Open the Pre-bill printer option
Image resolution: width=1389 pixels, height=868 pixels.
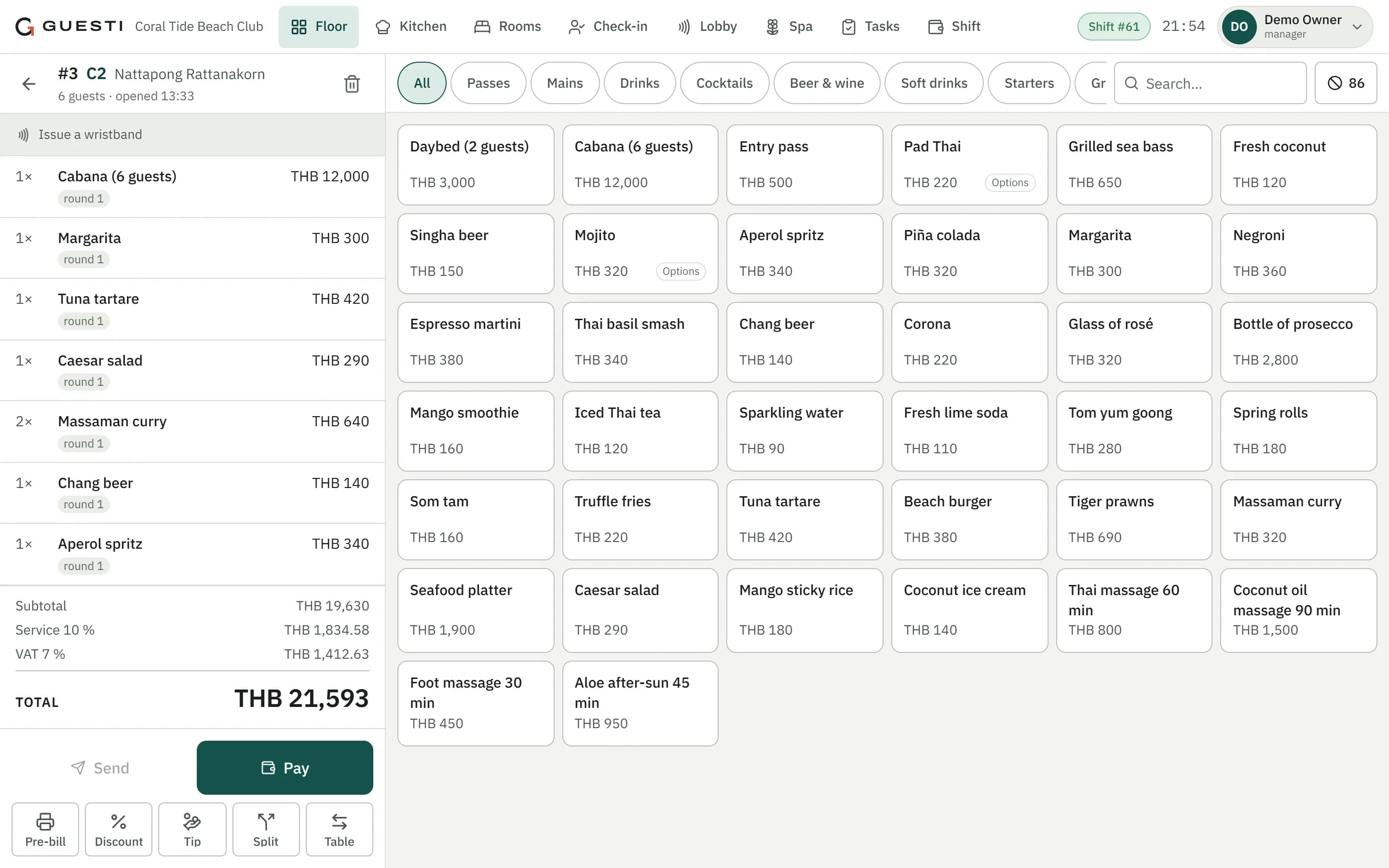coord(45,829)
